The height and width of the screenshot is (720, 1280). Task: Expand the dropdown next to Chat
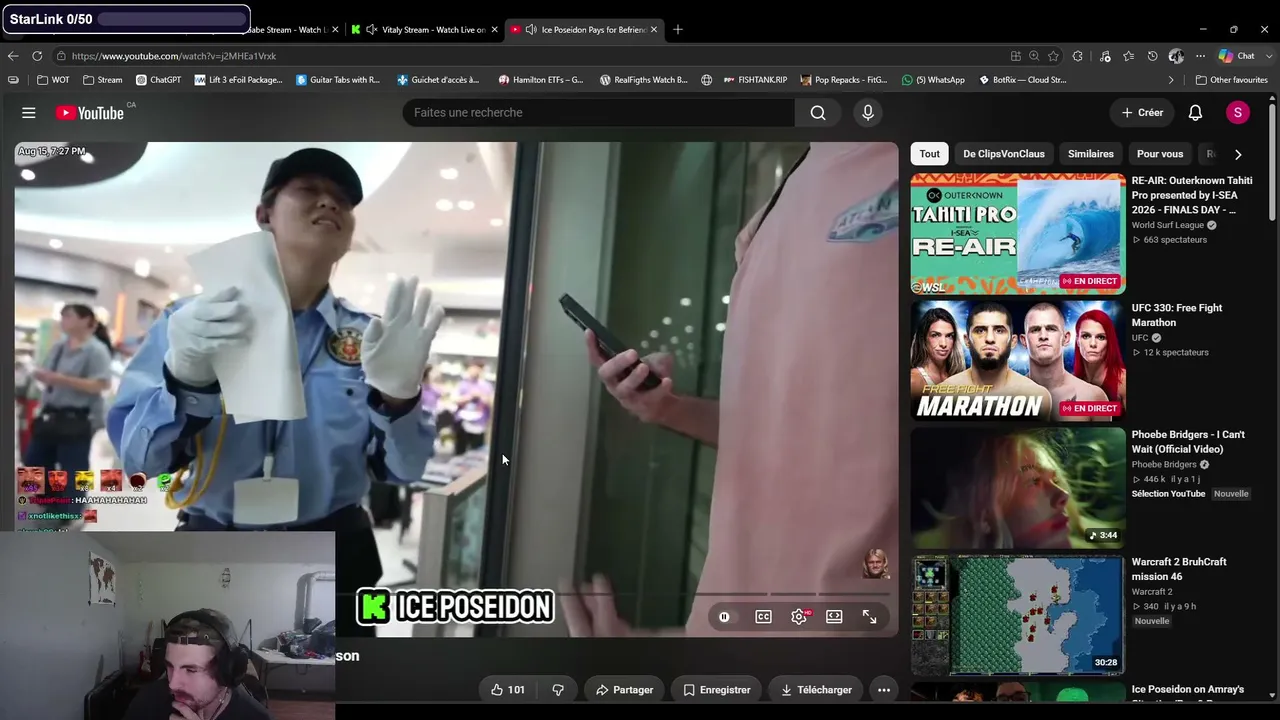click(1267, 56)
